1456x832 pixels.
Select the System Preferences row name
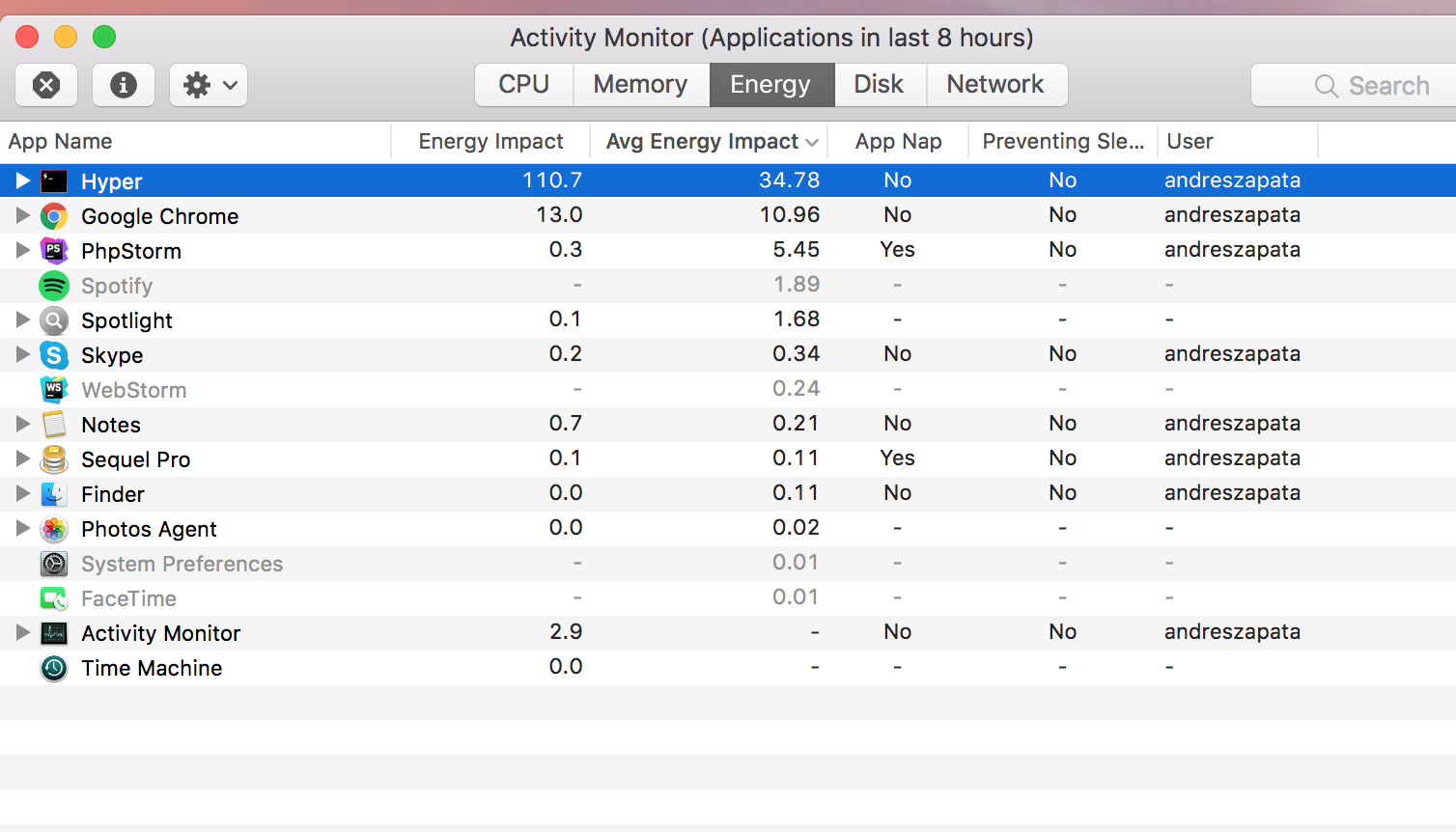click(x=182, y=564)
